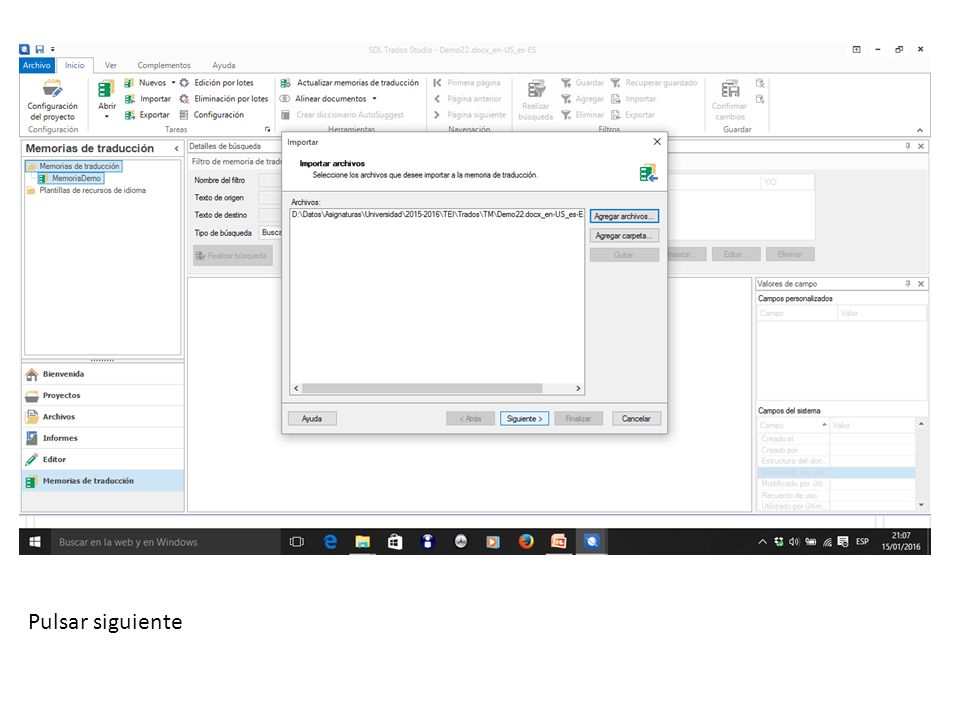The height and width of the screenshot is (720, 960).
Task: Select Memorias de traducción tree folder
Action: pyautogui.click(x=73, y=166)
